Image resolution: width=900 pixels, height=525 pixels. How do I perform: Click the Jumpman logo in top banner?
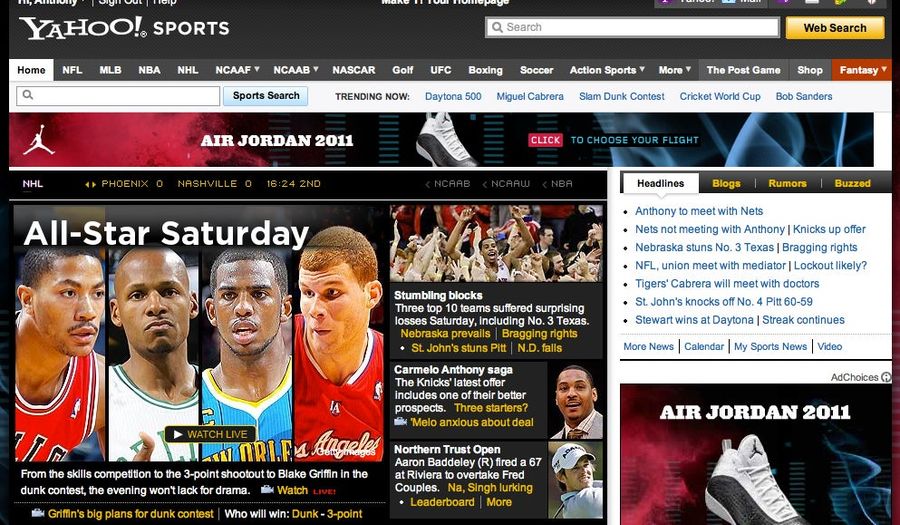point(39,140)
